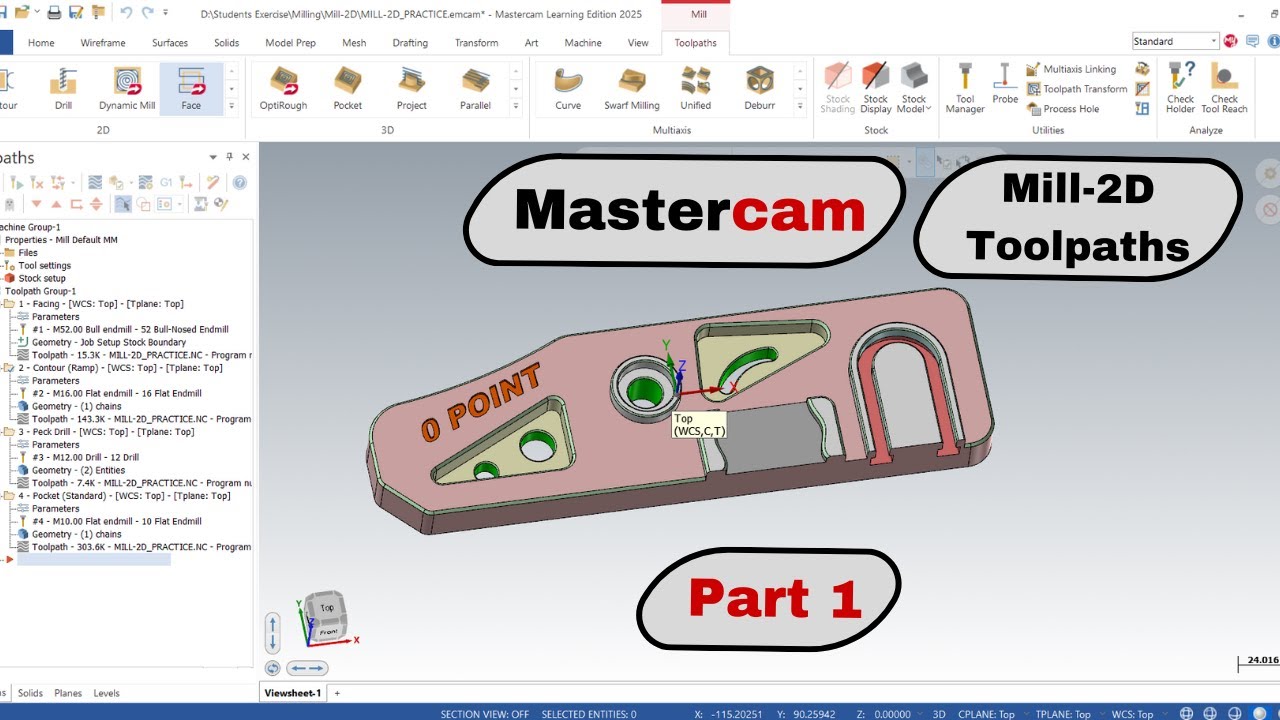This screenshot has width=1280, height=720.
Task: Click the G1 post selected operations icon
Action: (166, 182)
